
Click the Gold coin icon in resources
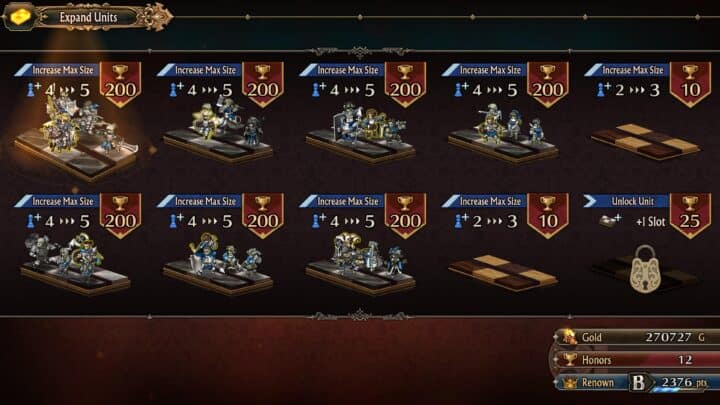[x=568, y=337]
